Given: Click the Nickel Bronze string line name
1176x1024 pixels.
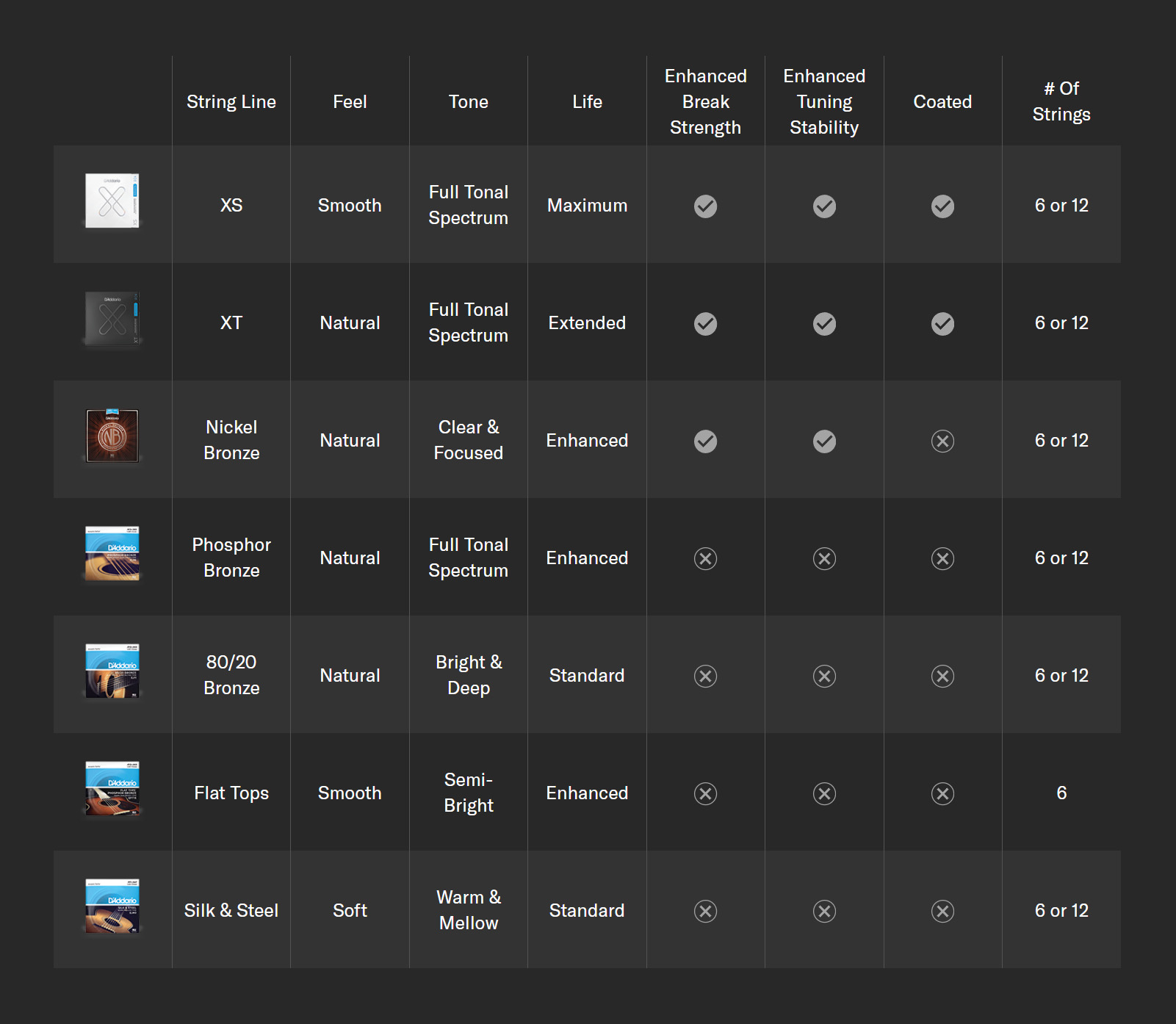Looking at the screenshot, I should [x=231, y=440].
